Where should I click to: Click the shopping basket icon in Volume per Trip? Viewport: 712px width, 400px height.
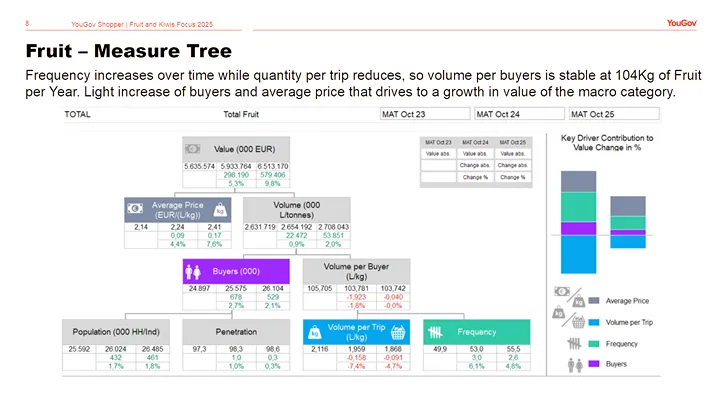click(400, 332)
